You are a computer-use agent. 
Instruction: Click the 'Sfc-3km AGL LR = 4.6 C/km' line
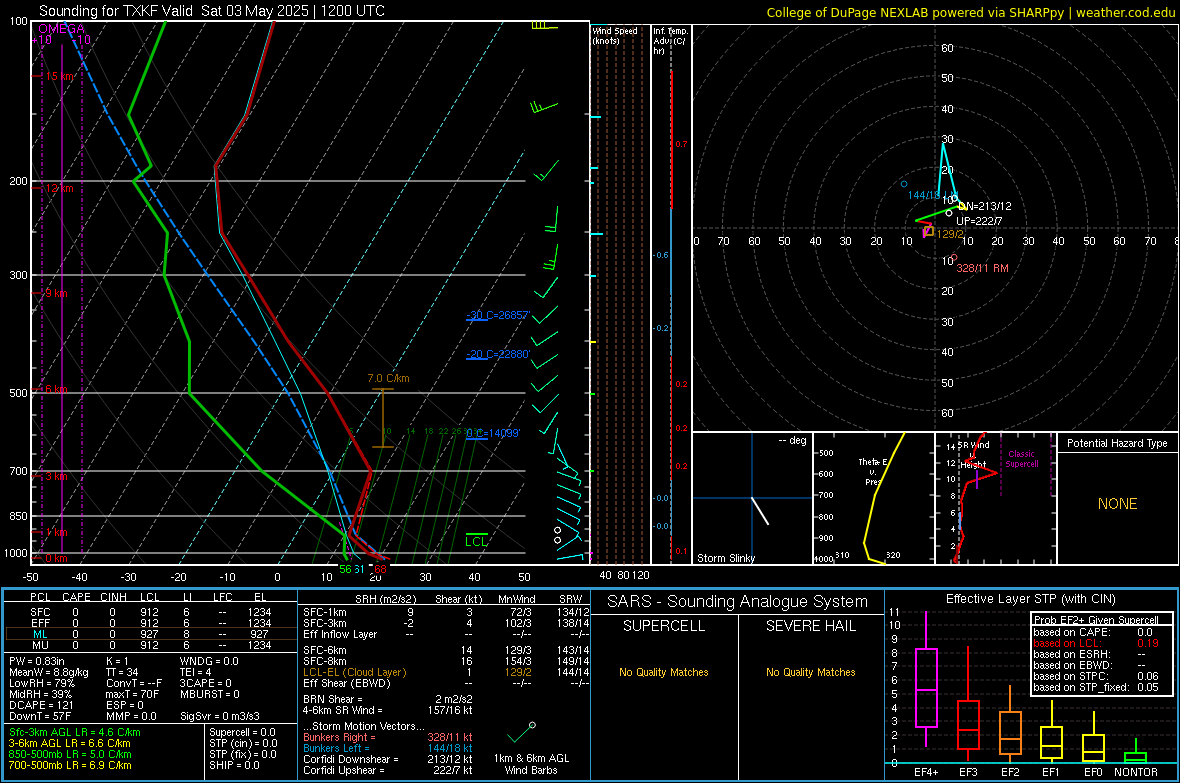[x=75, y=732]
